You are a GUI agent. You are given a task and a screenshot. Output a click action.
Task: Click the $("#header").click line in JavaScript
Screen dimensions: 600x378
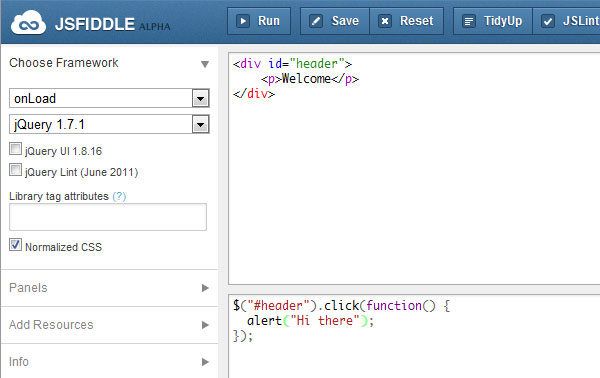[x=341, y=306]
